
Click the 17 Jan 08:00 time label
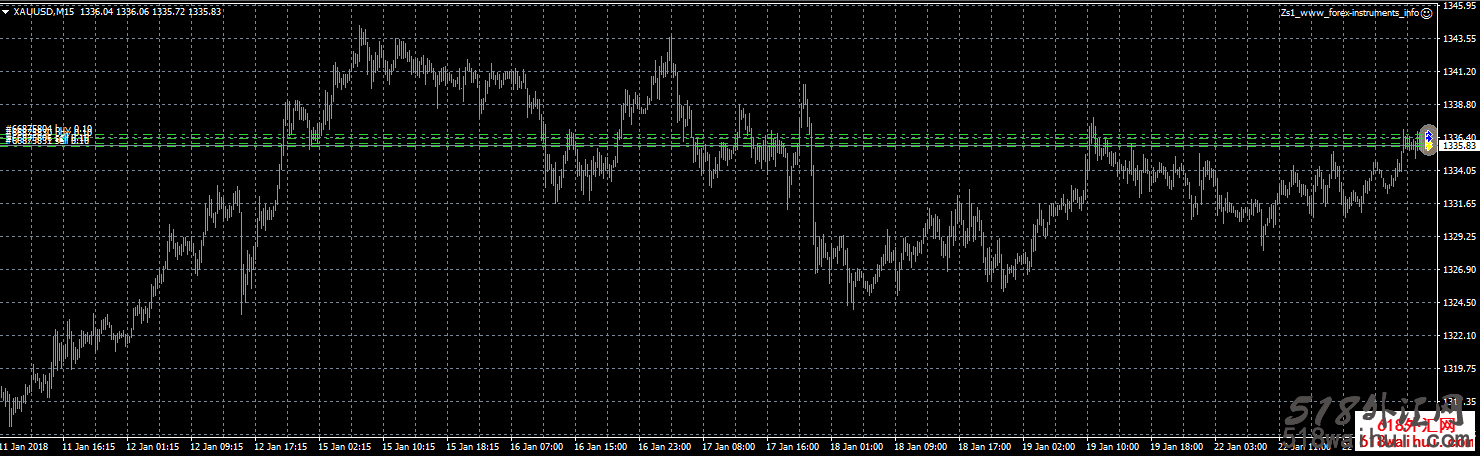point(731,446)
